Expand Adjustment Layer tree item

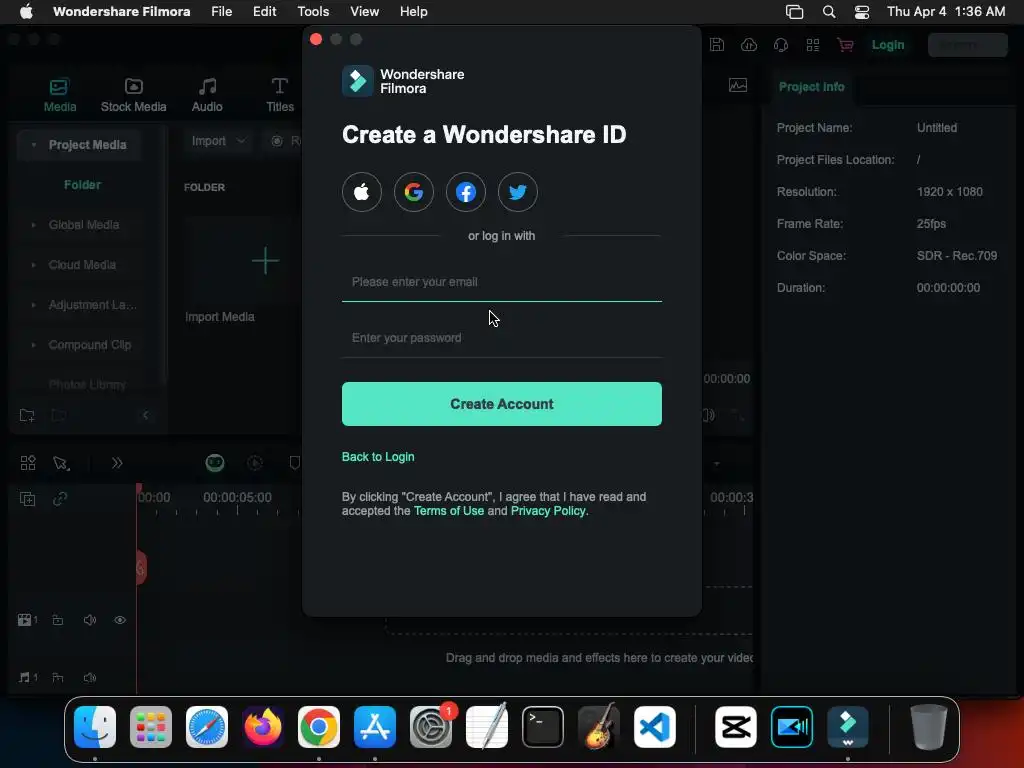tap(33, 304)
